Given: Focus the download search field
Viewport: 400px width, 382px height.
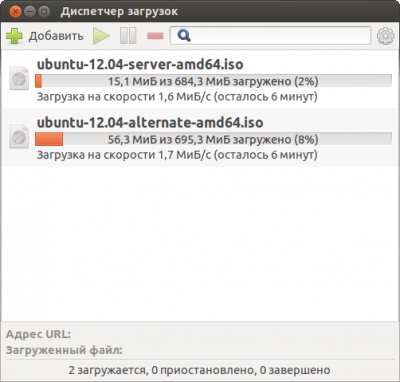Looking at the screenshot, I should point(270,35).
